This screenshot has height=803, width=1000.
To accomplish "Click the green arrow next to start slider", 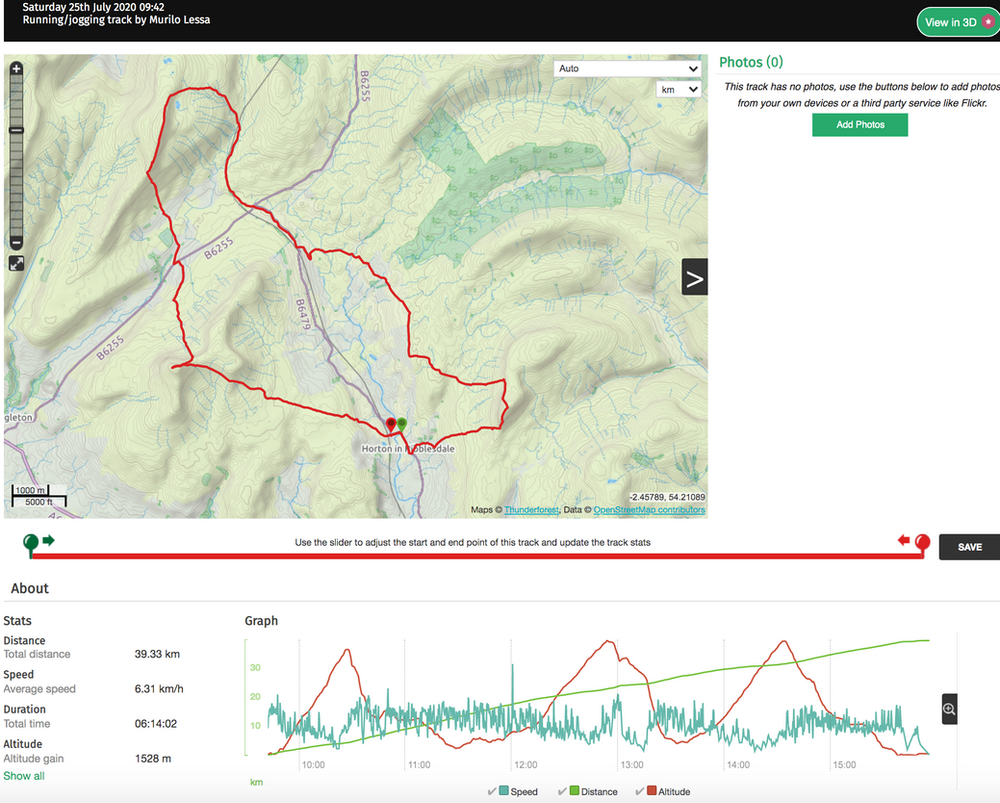I will (x=47, y=541).
